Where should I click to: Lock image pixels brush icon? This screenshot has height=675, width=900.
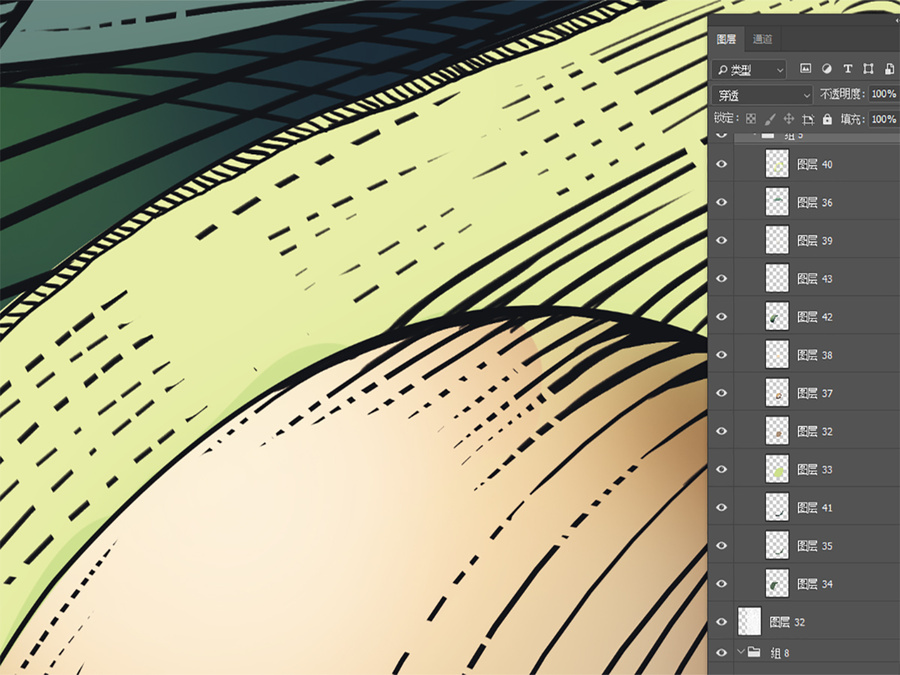pyautogui.click(x=770, y=119)
